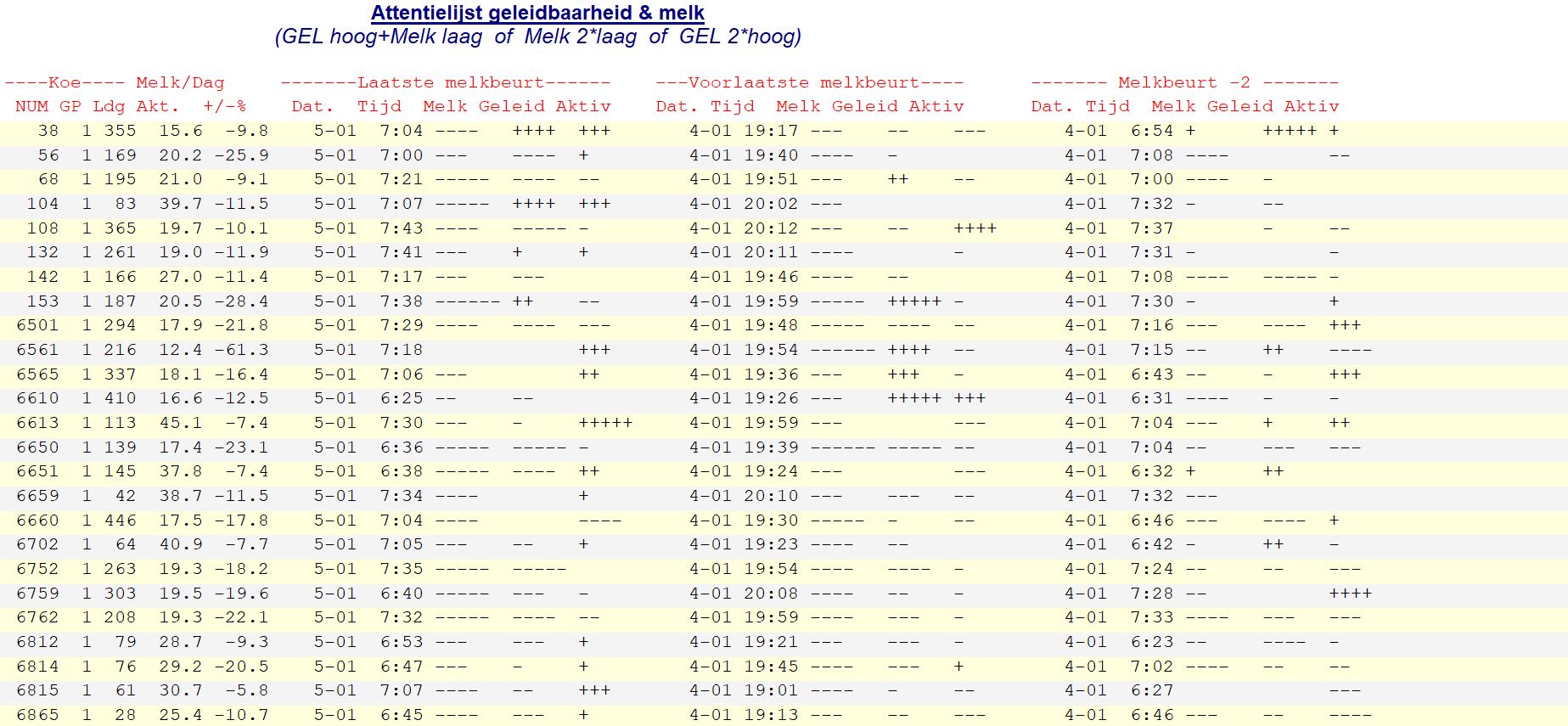Click the -61.3 percentage value for cow 6561
This screenshot has height=726, width=1568.
coord(241,350)
